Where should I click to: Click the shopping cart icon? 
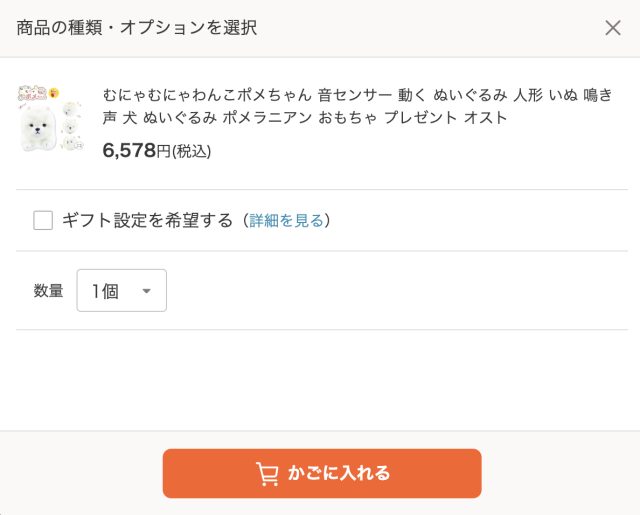(267, 474)
